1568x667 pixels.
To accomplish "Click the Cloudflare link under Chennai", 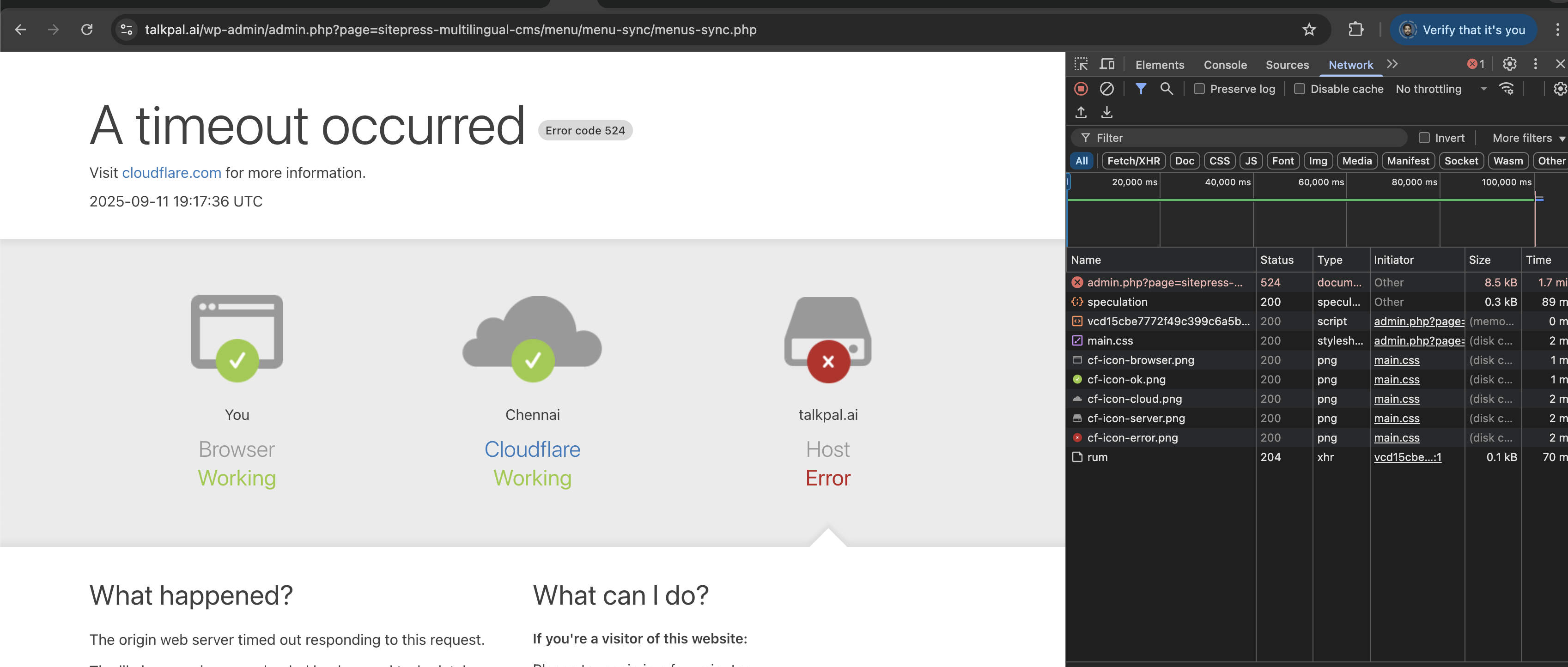I will (x=532, y=450).
